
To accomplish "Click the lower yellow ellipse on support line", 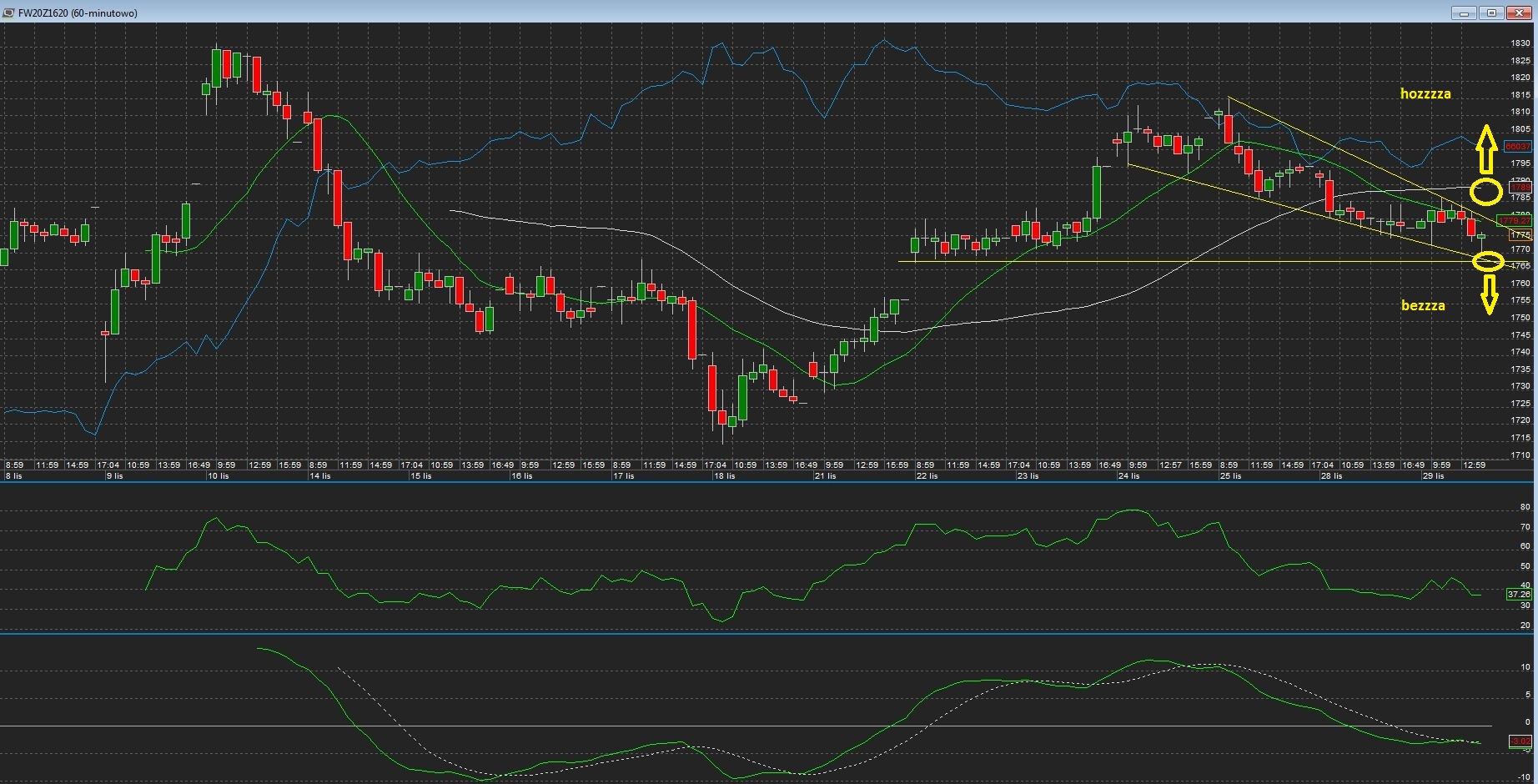I will pyautogui.click(x=1488, y=262).
